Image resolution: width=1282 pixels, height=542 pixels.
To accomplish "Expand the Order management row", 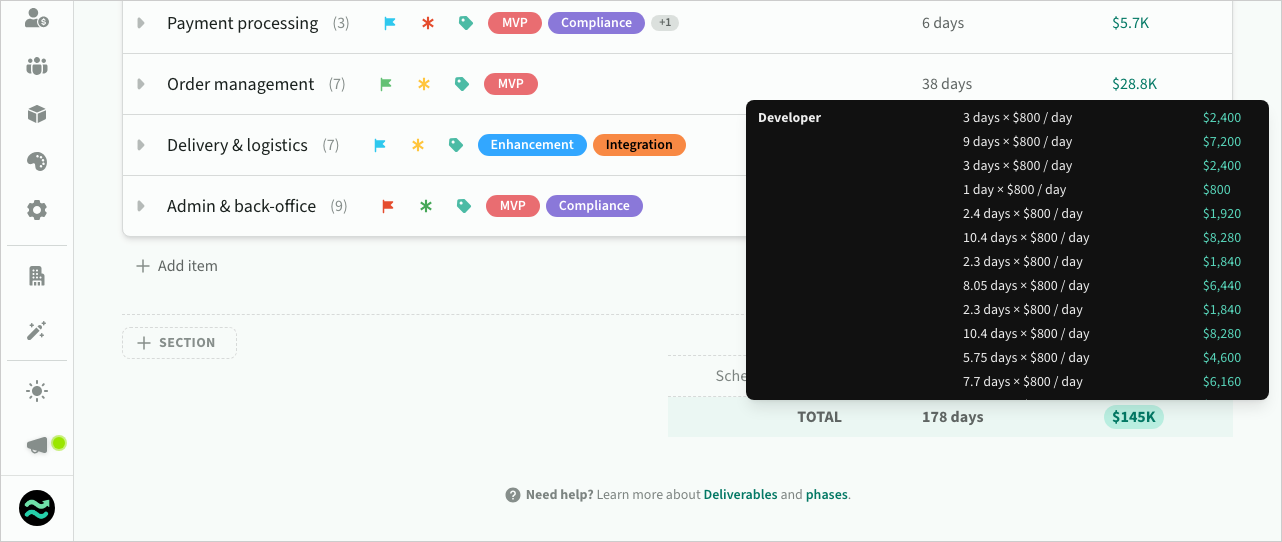I will click(141, 84).
